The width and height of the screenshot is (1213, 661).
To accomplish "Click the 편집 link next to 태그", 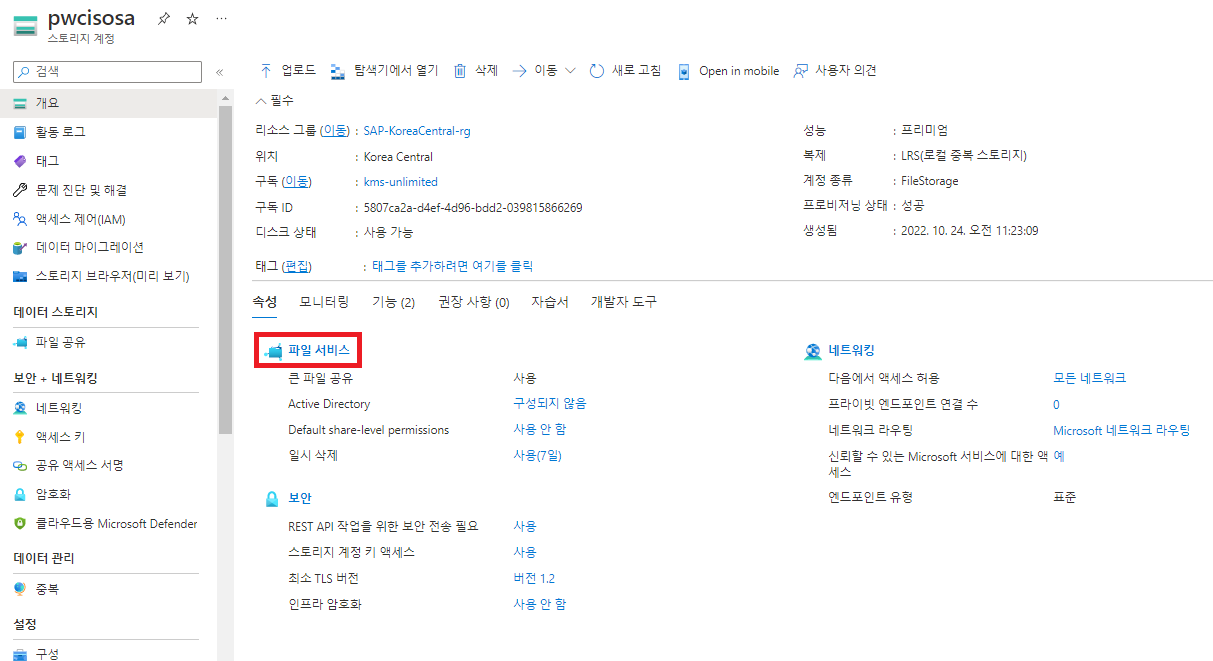I will coord(298,266).
